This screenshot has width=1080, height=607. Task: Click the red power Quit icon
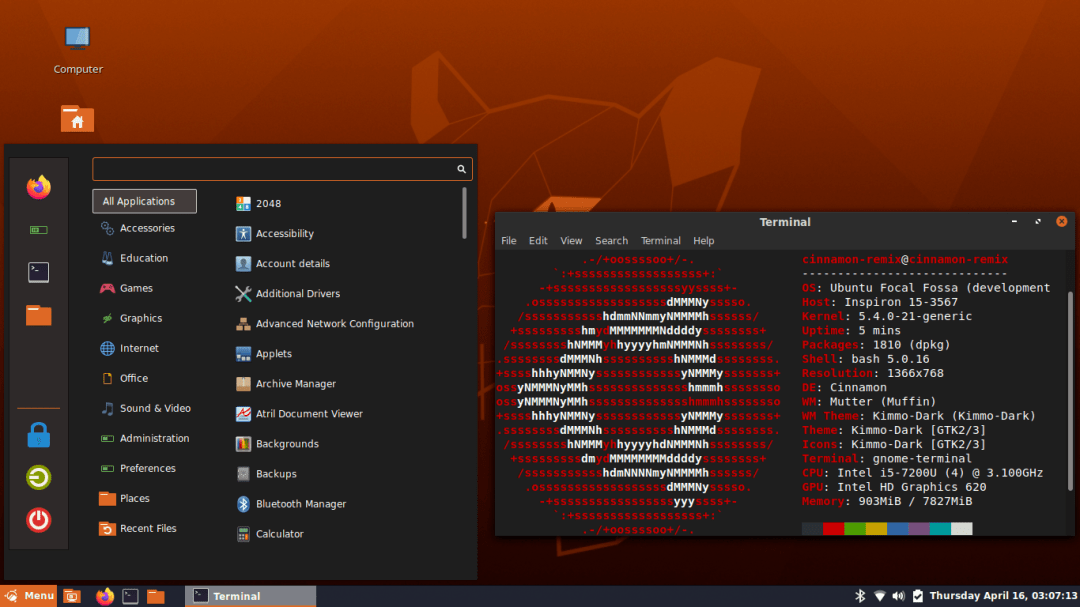coord(38,519)
